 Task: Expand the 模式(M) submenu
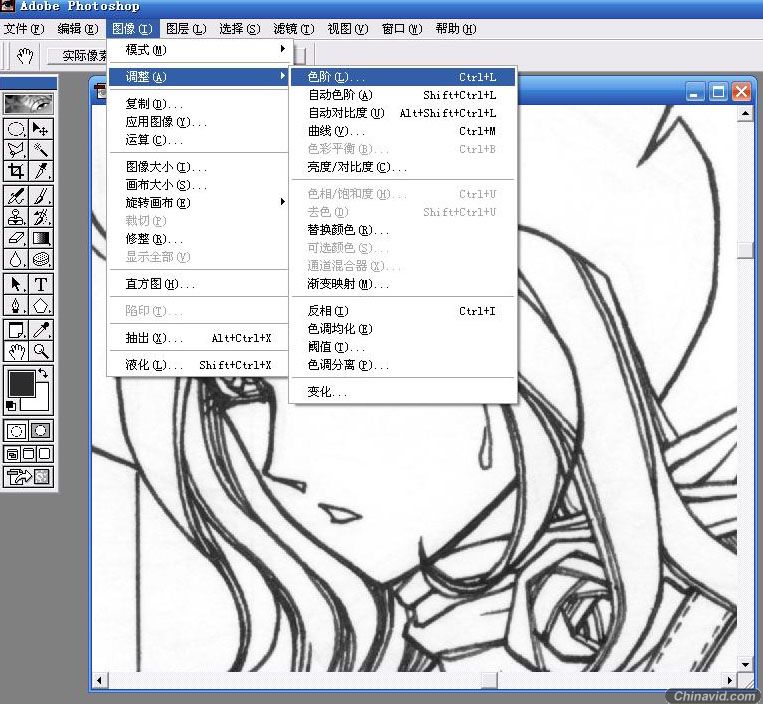[x=198, y=50]
